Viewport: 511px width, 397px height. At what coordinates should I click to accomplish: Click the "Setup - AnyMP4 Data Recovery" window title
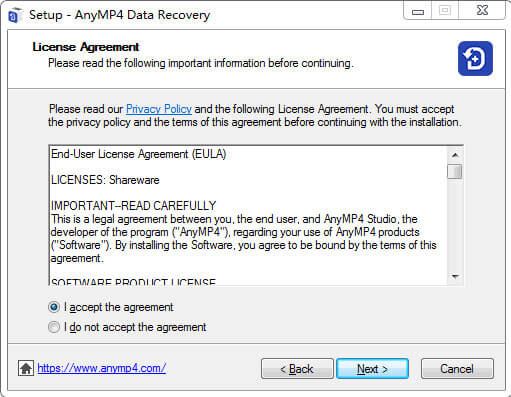[x=120, y=15]
